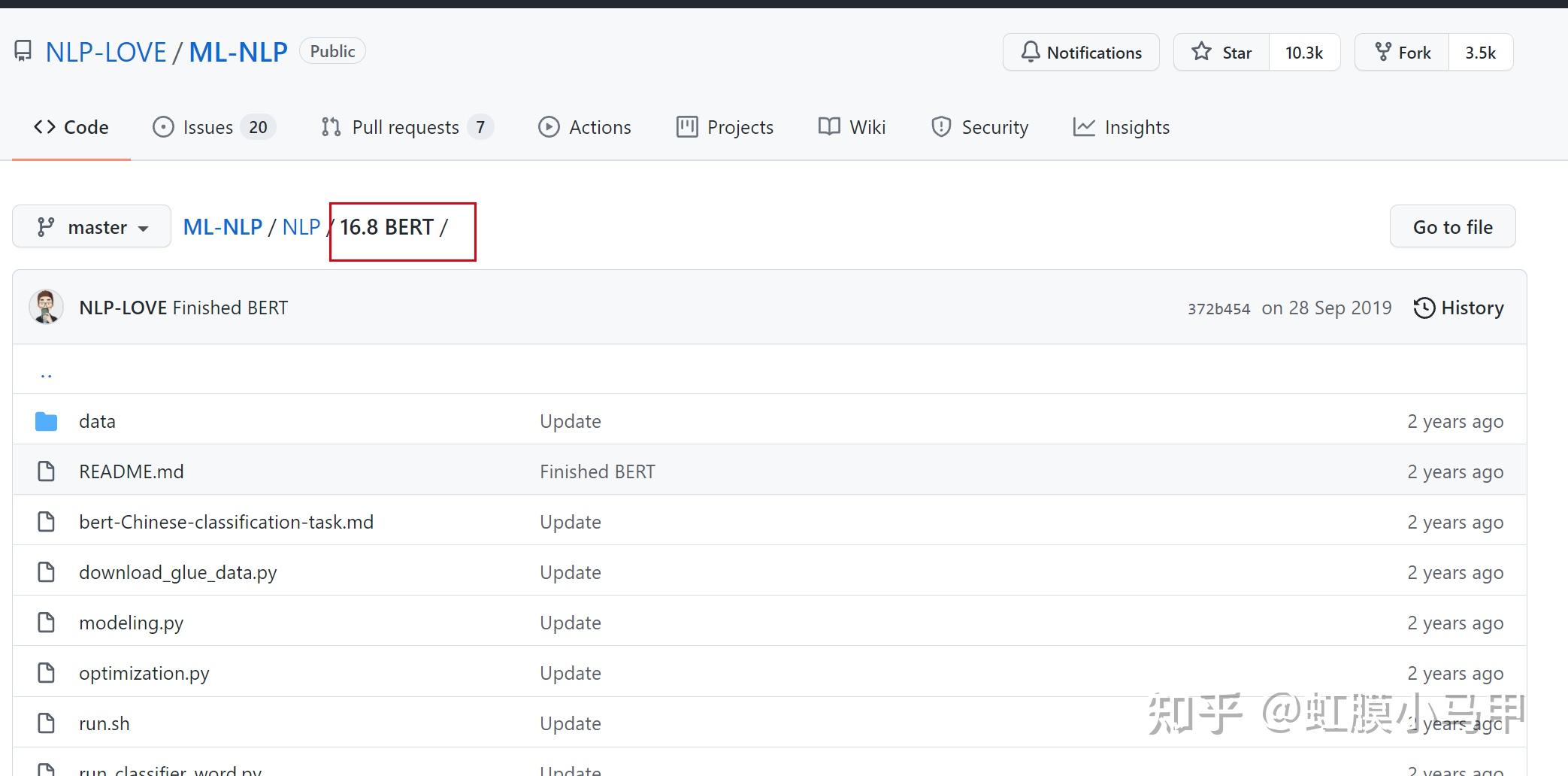Image resolution: width=1568 pixels, height=776 pixels.
Task: Click the file icon beside download_glue_data.py
Action: click(x=46, y=572)
